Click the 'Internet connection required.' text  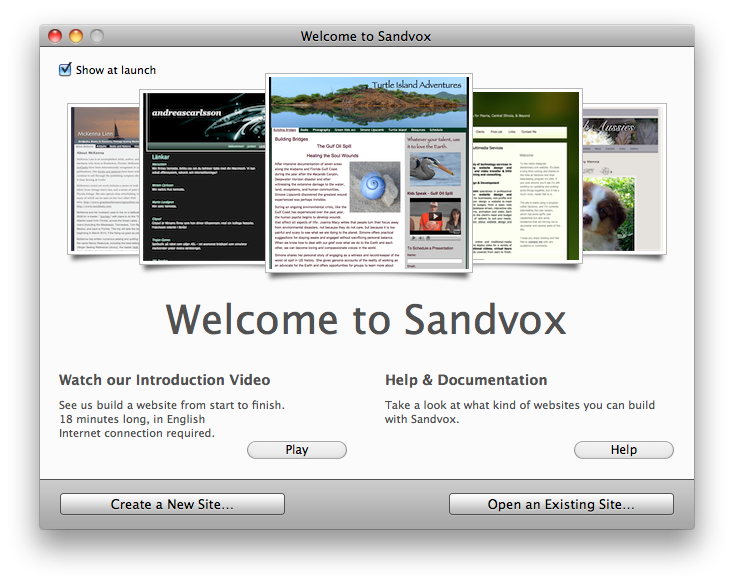(137, 433)
